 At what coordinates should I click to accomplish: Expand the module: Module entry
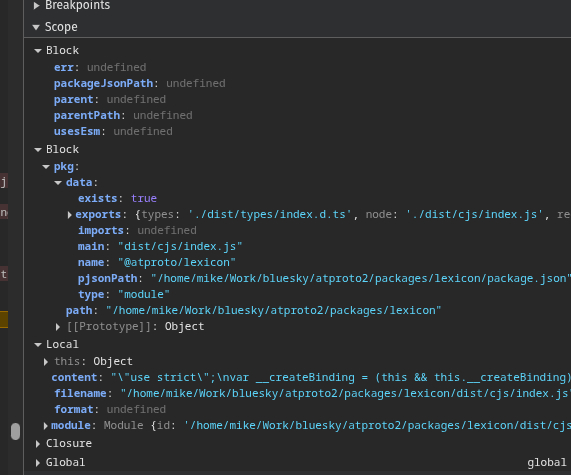pos(46,426)
